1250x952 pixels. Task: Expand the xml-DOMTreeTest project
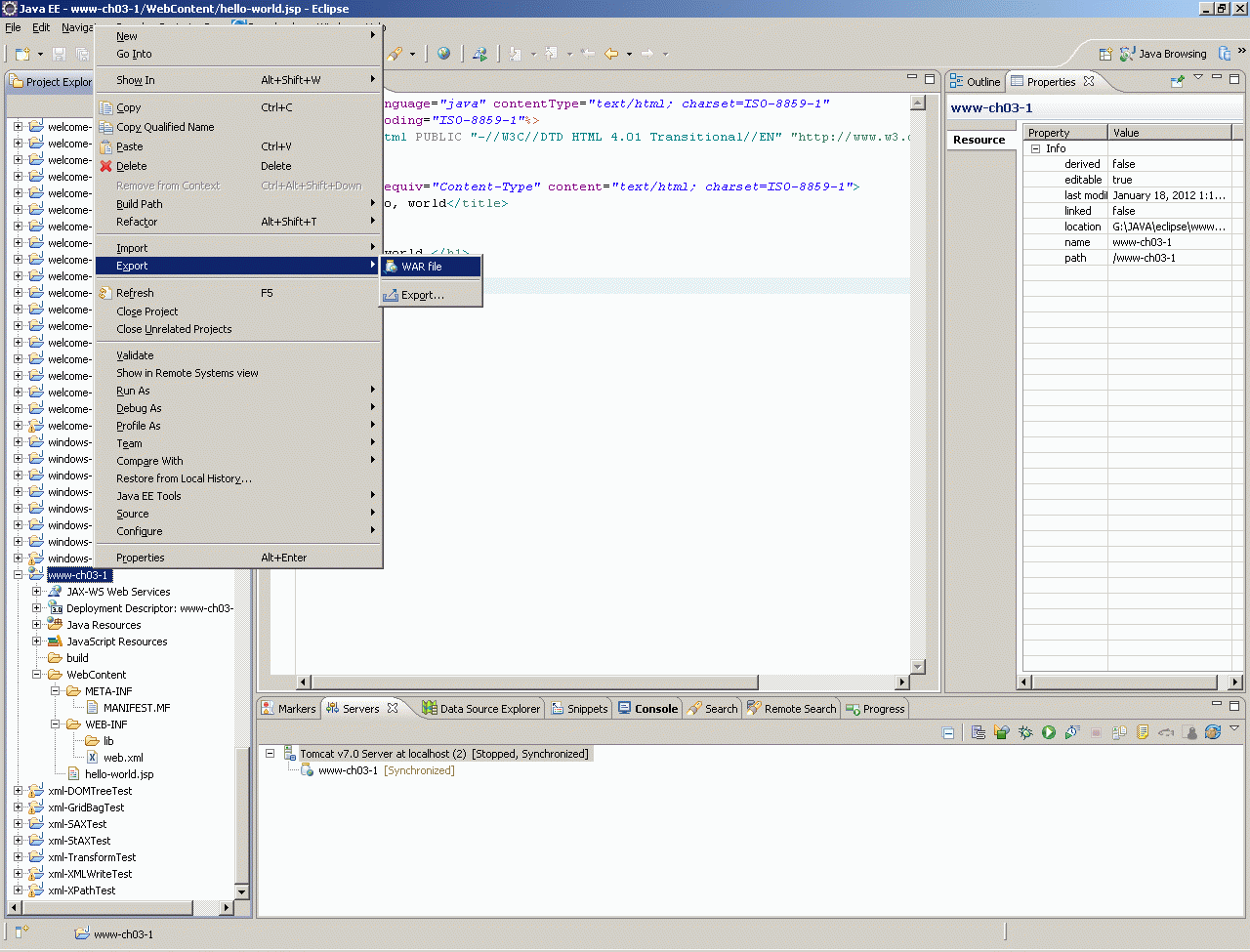pyautogui.click(x=18, y=791)
